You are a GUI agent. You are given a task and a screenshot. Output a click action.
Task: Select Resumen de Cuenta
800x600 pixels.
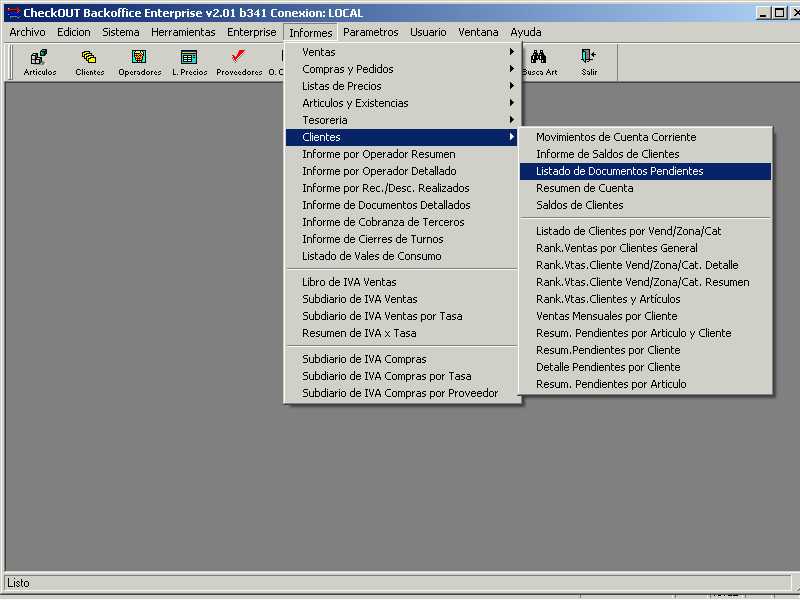[645, 188]
